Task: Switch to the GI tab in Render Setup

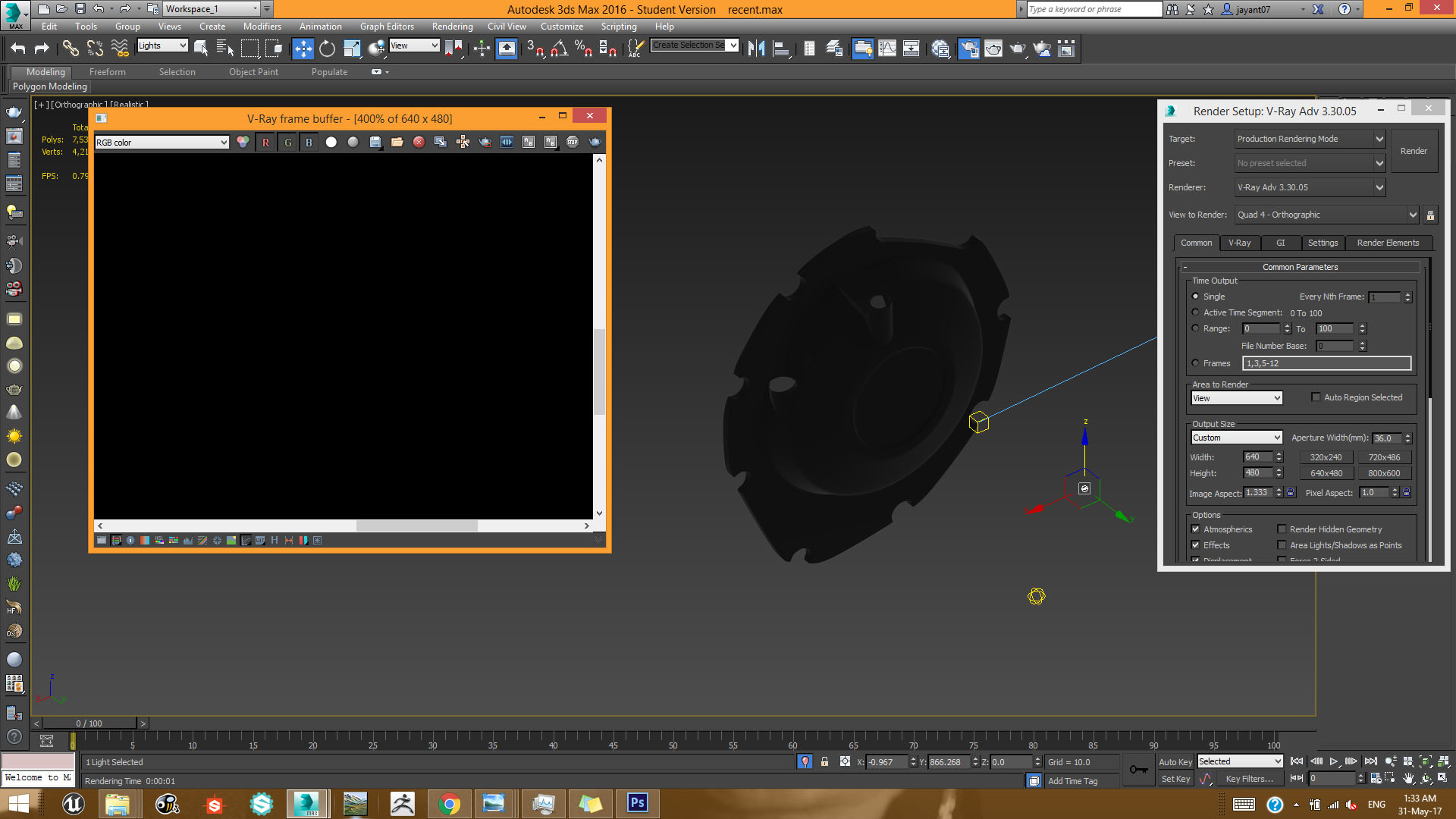Action: (1280, 242)
